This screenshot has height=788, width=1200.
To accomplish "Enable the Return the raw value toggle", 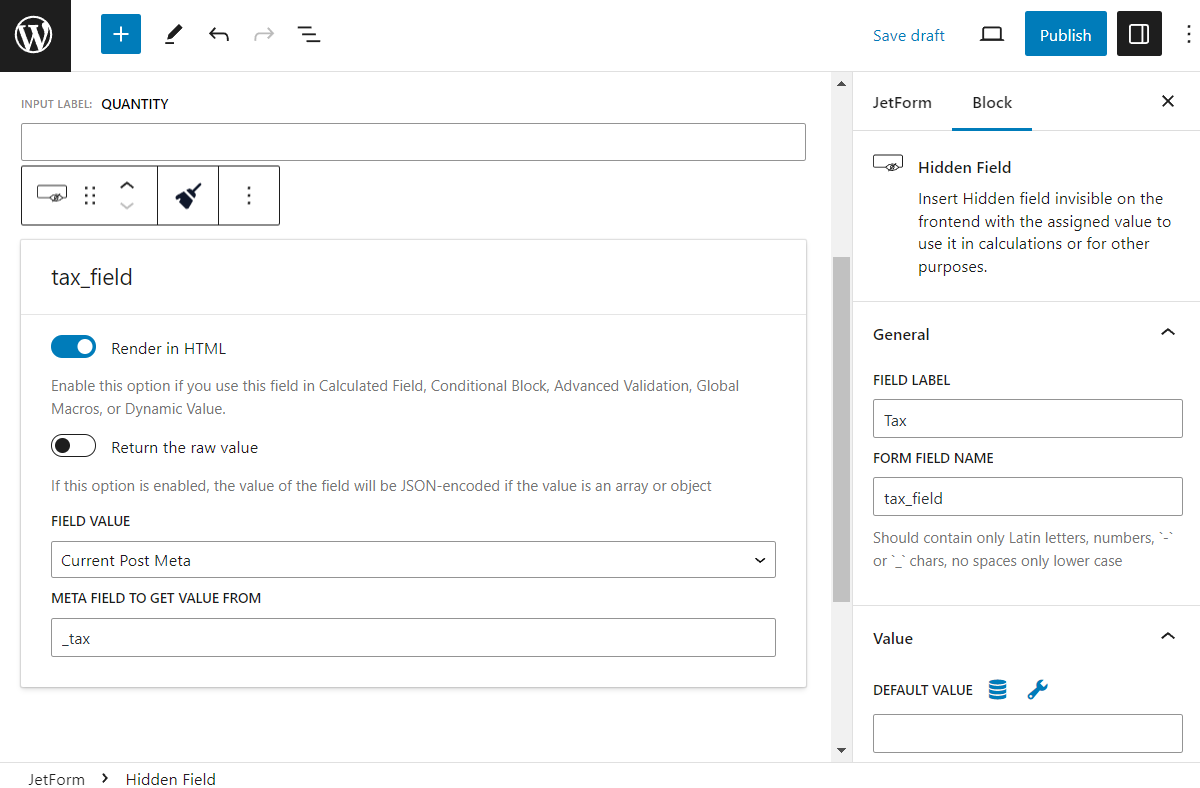I will pos(73,445).
